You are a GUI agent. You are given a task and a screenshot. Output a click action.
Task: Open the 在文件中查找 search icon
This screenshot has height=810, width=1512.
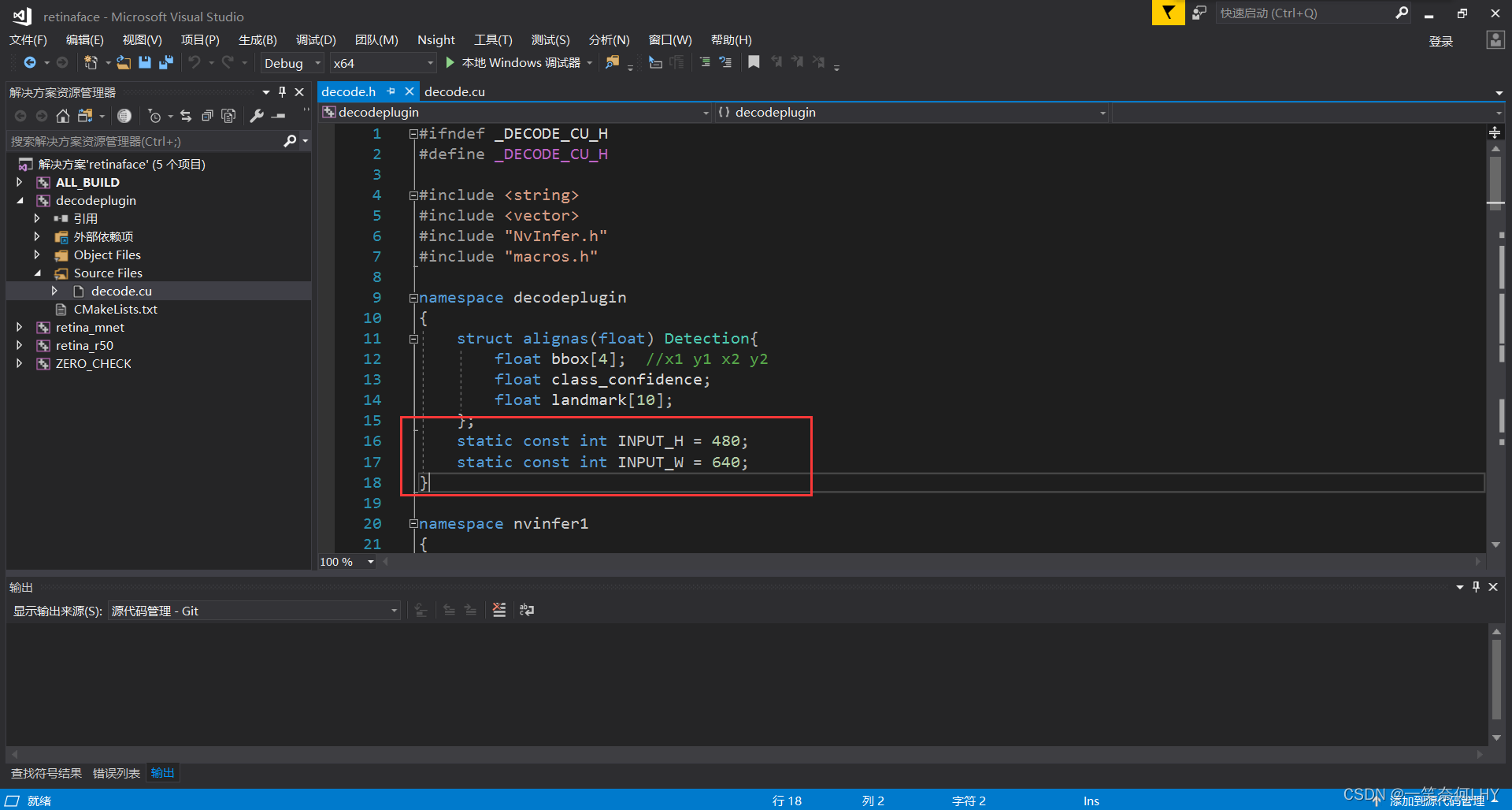[612, 62]
